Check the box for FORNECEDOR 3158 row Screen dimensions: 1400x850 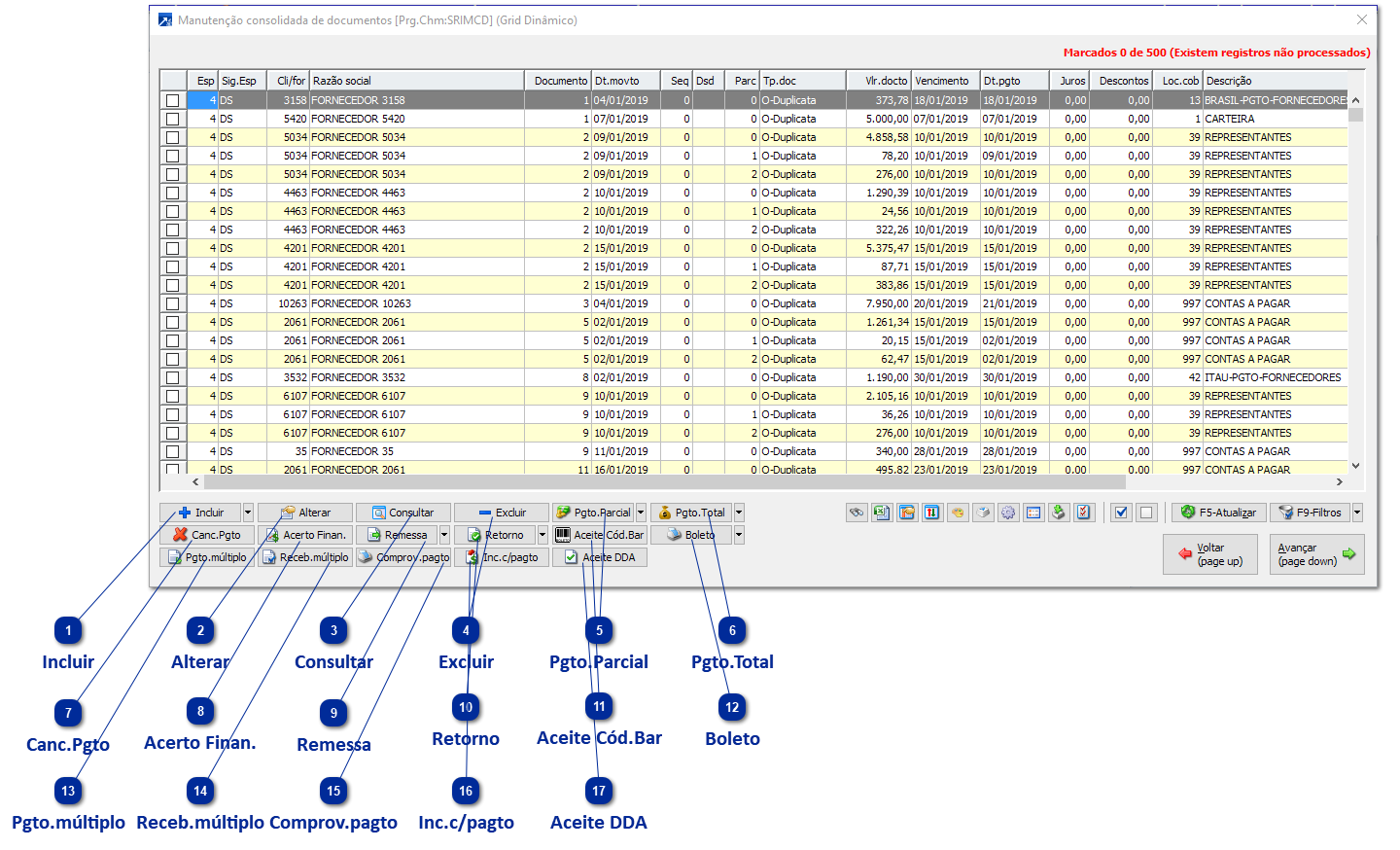pos(173,100)
